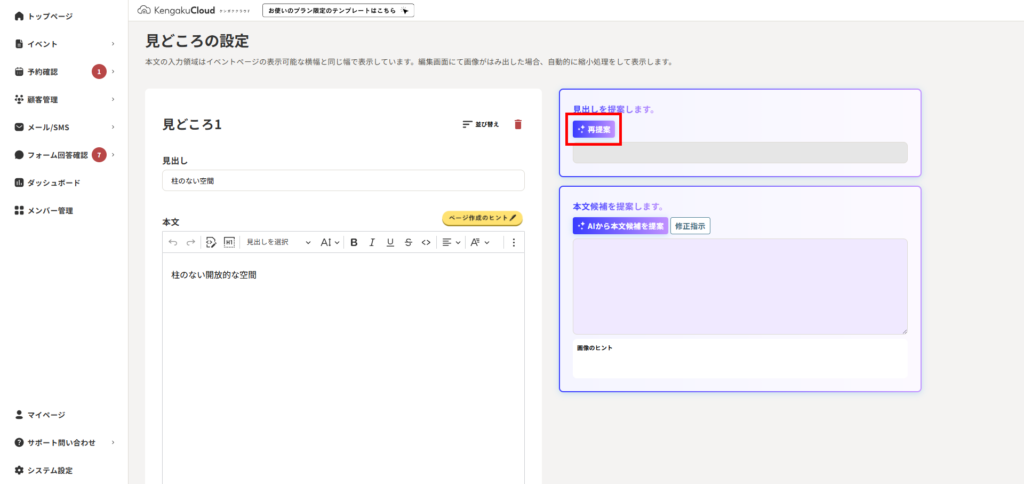Click the red trash delete icon

[518, 124]
